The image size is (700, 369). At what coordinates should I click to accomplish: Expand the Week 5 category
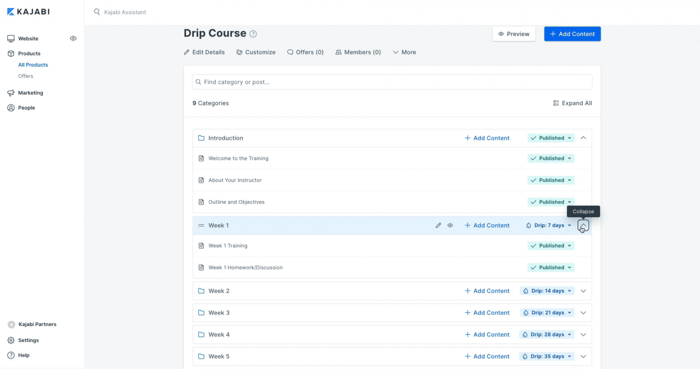(583, 357)
